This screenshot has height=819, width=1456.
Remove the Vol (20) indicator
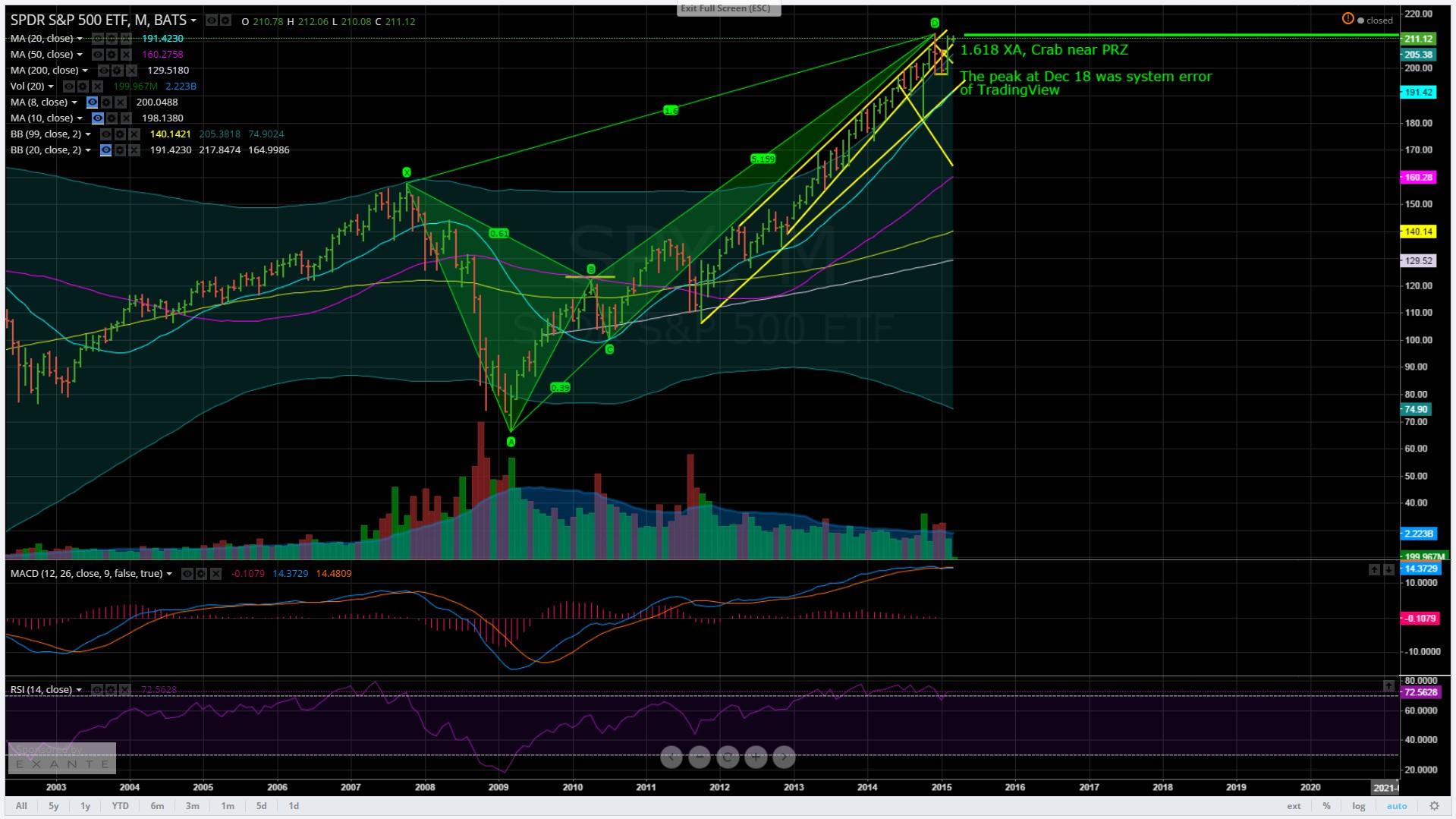[97, 86]
